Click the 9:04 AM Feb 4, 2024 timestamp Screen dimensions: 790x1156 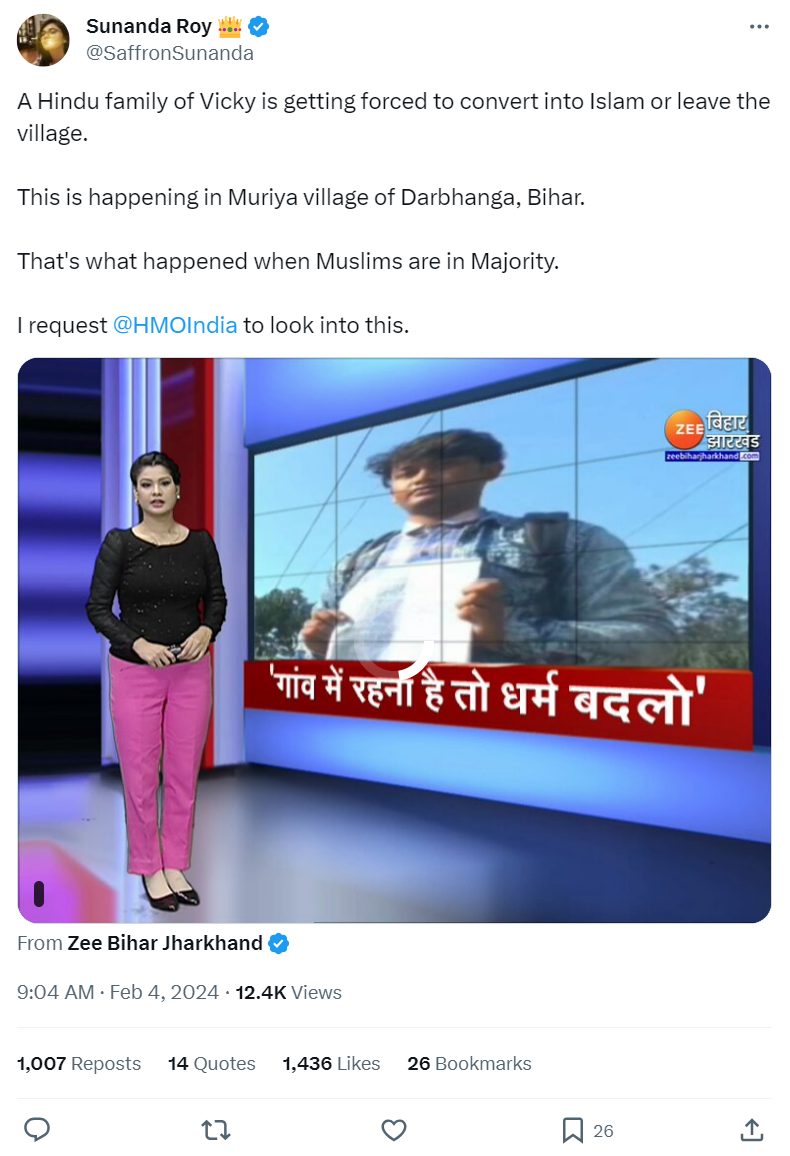(118, 992)
